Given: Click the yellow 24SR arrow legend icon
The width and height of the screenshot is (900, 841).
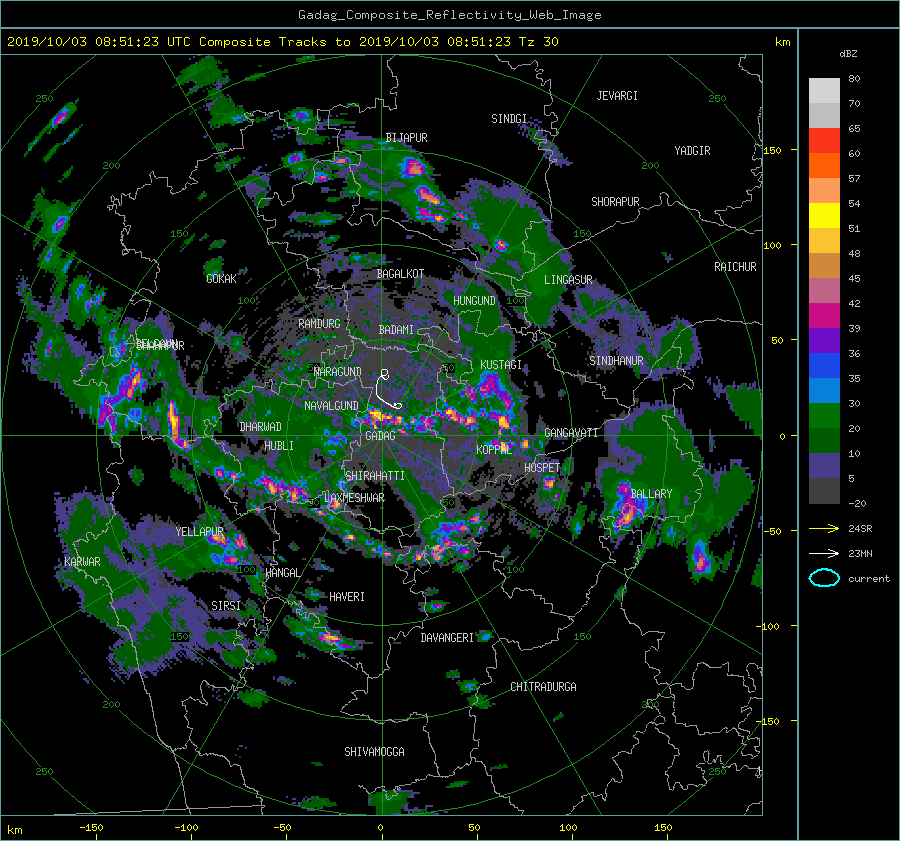Looking at the screenshot, I should 824,528.
